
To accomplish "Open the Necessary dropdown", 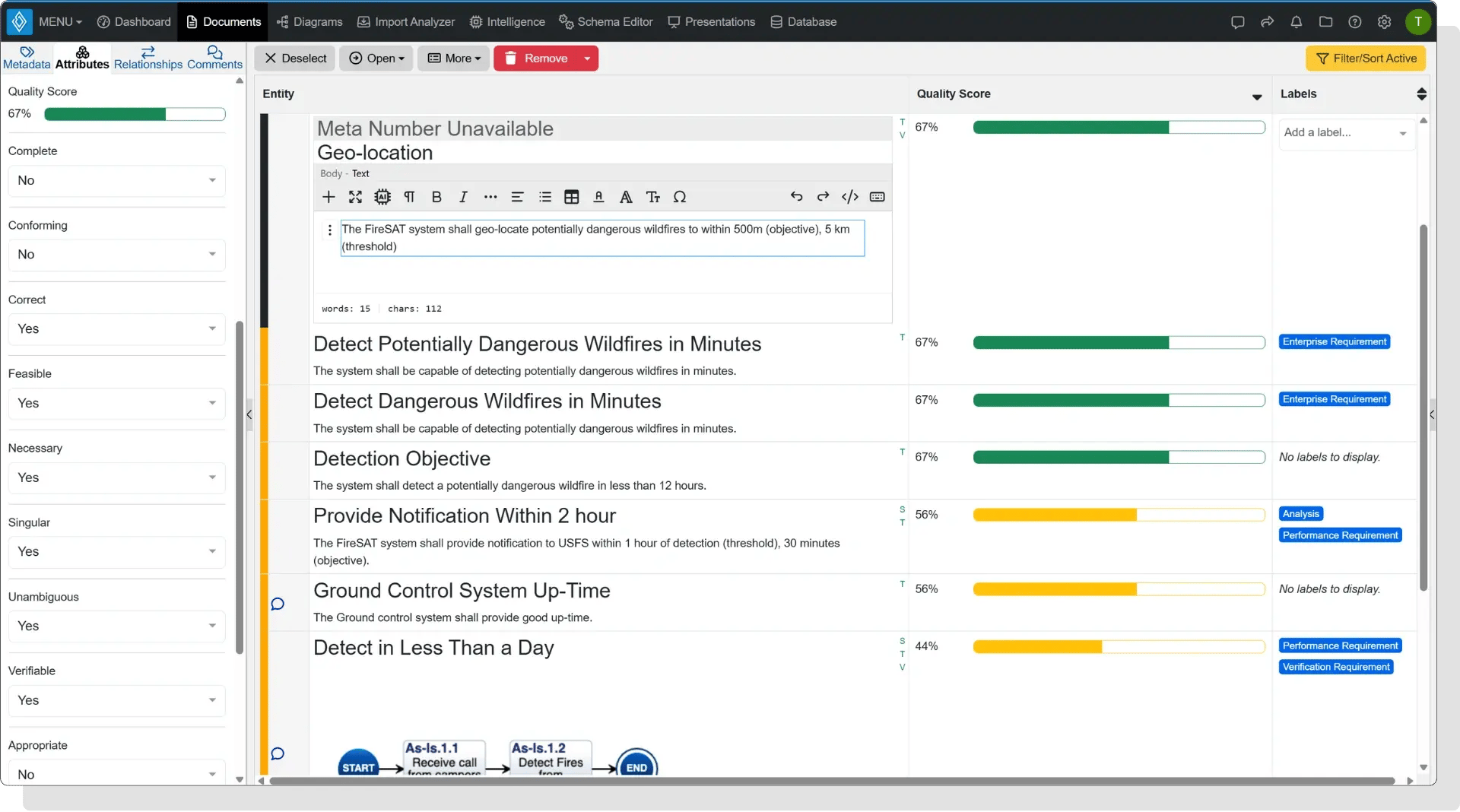I will pyautogui.click(x=117, y=478).
